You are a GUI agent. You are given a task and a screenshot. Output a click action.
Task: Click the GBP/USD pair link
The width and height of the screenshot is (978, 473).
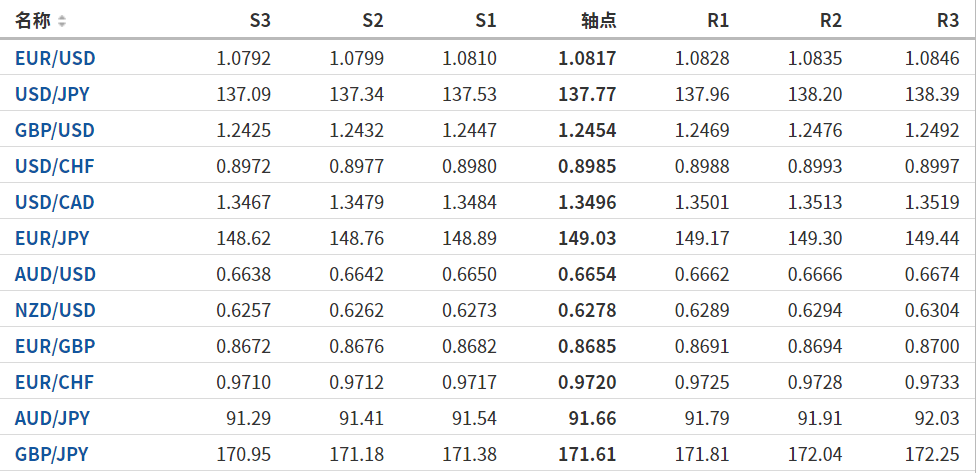pos(55,130)
